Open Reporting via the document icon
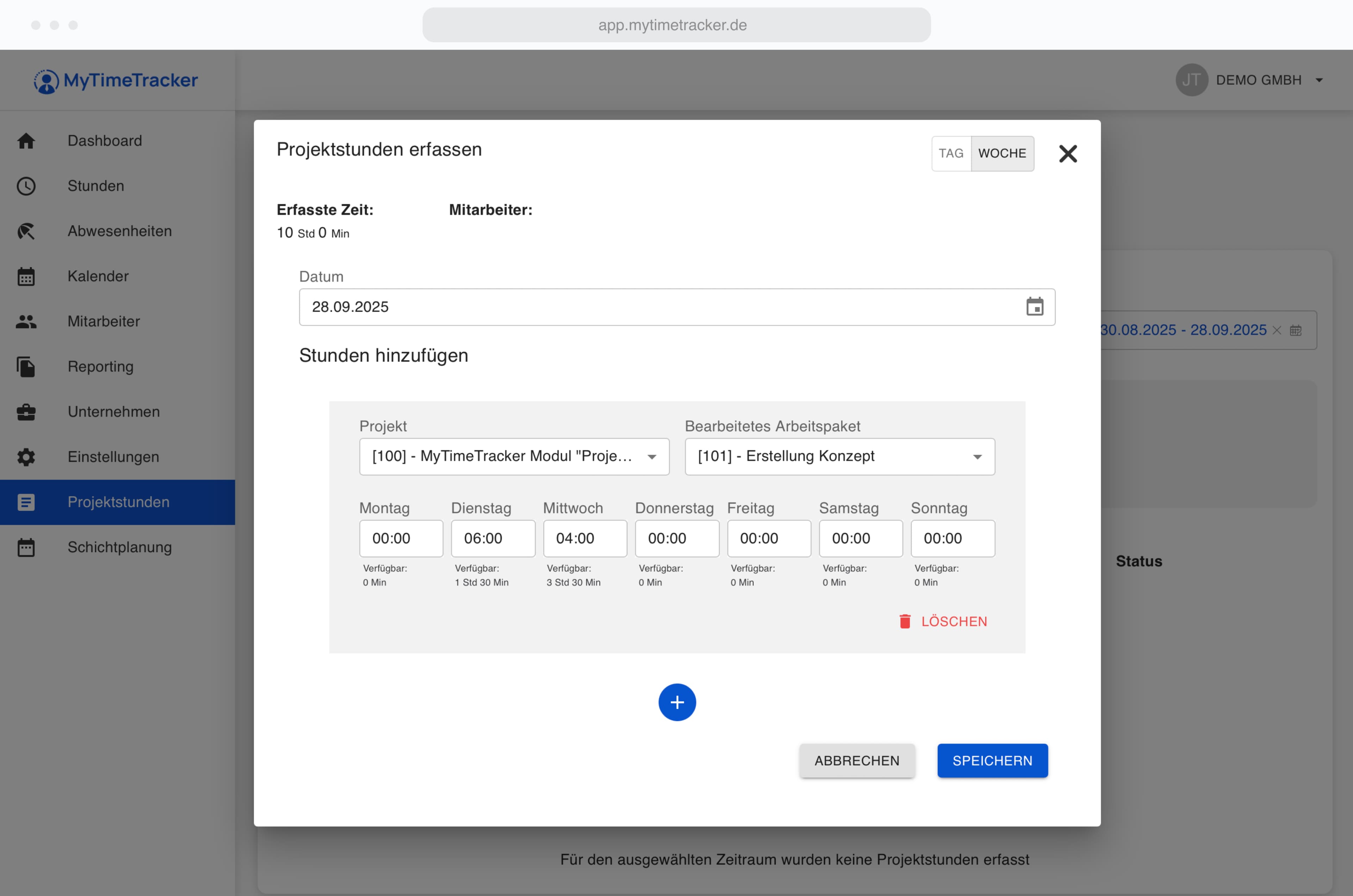 tap(26, 366)
